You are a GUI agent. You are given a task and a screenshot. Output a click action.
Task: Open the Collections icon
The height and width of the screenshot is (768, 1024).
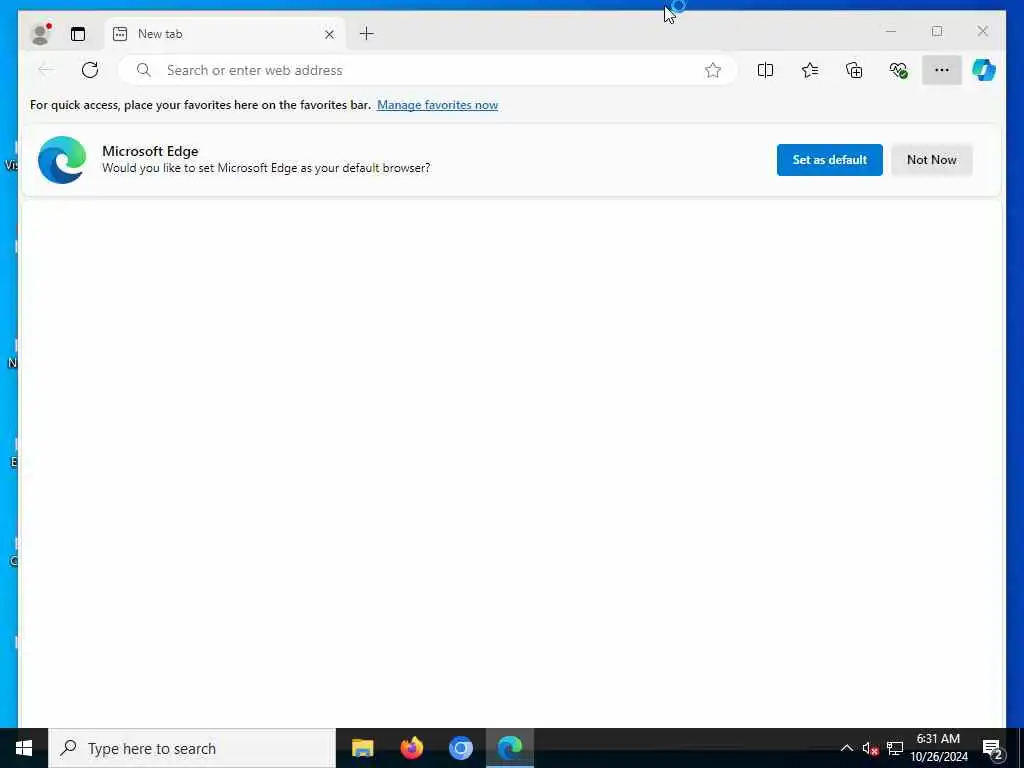[854, 70]
